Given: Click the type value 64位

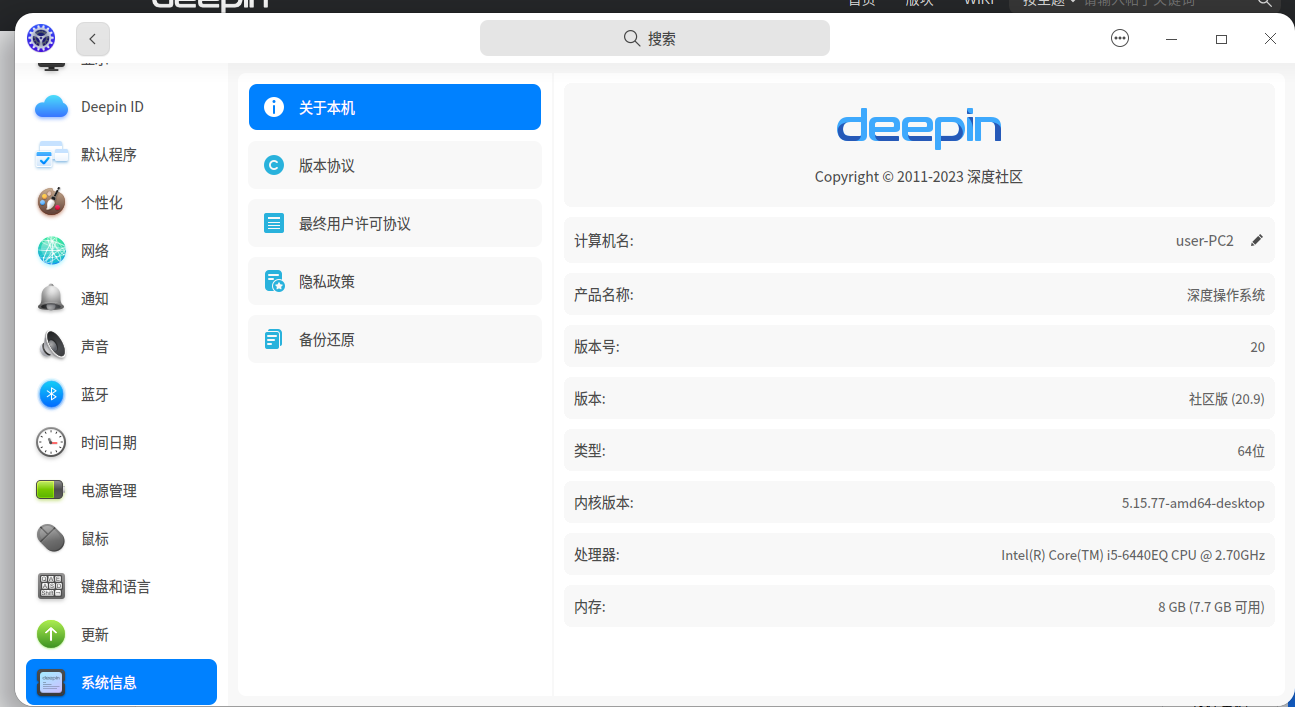Looking at the screenshot, I should 1251,451.
